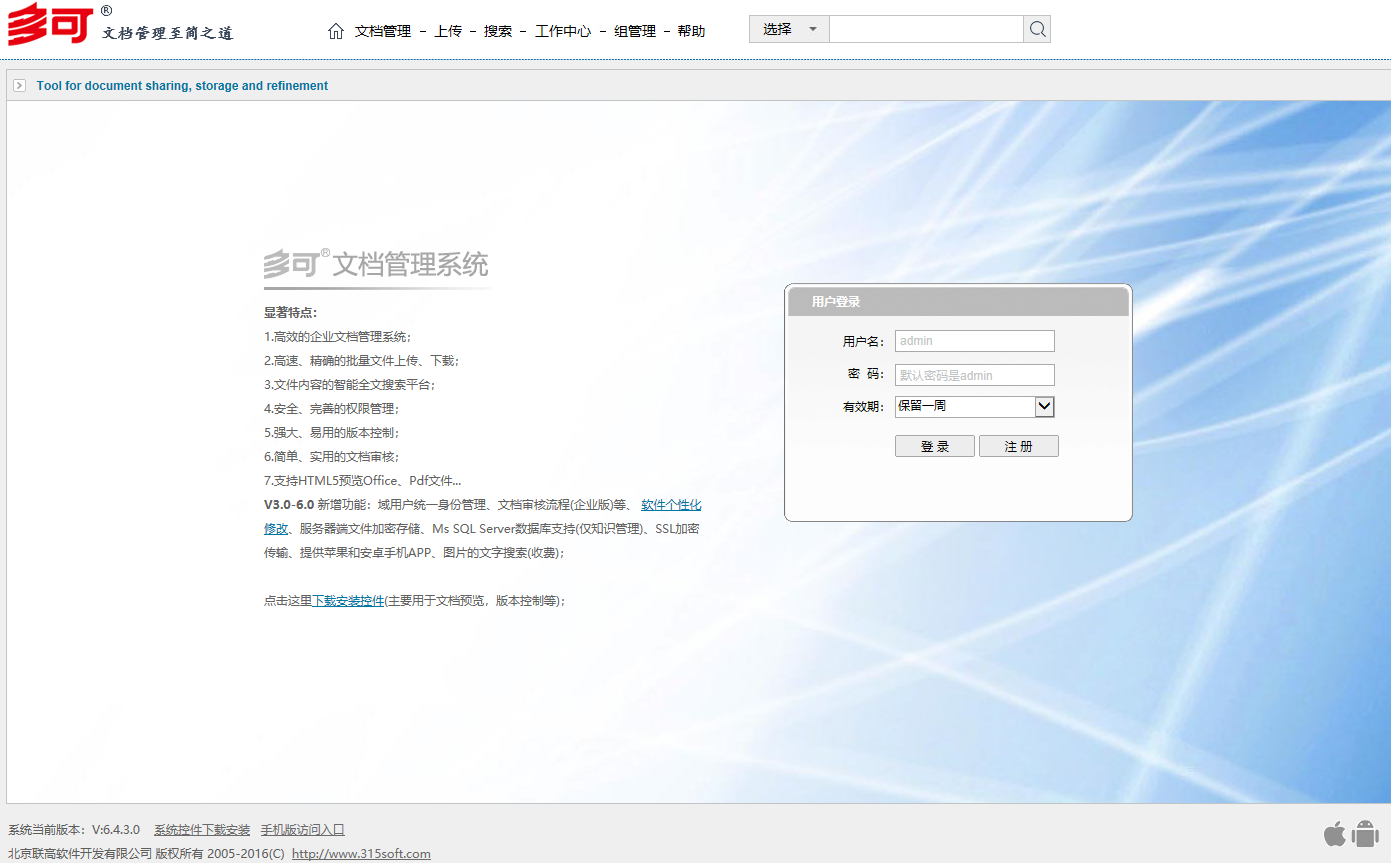1391x863 pixels.
Task: Click feature line 7.支持HTML5预览Office
Action: (362, 481)
